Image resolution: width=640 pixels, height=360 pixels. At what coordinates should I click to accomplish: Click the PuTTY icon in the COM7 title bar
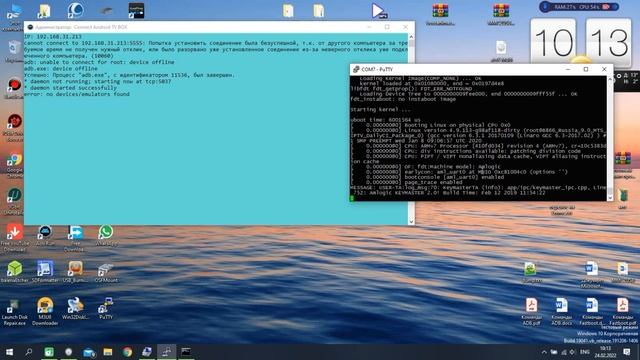[x=356, y=69]
